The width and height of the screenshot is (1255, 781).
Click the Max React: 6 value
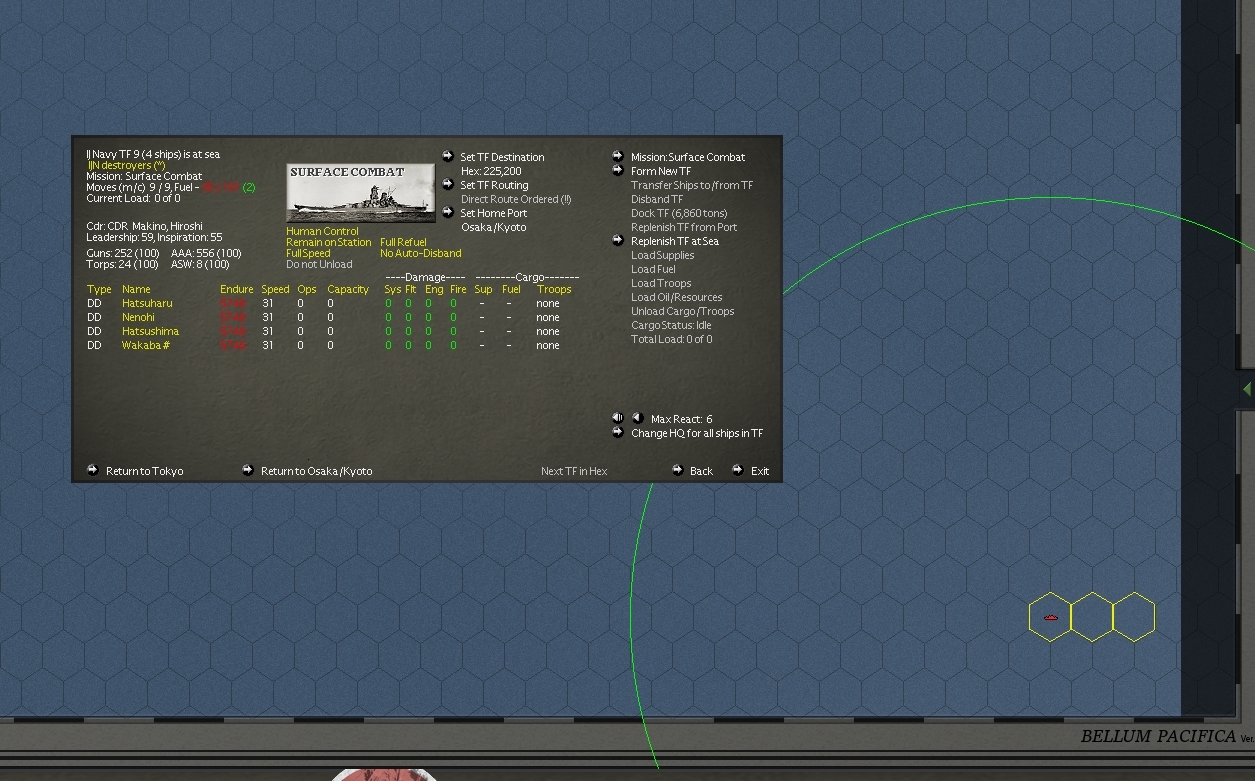[682, 419]
